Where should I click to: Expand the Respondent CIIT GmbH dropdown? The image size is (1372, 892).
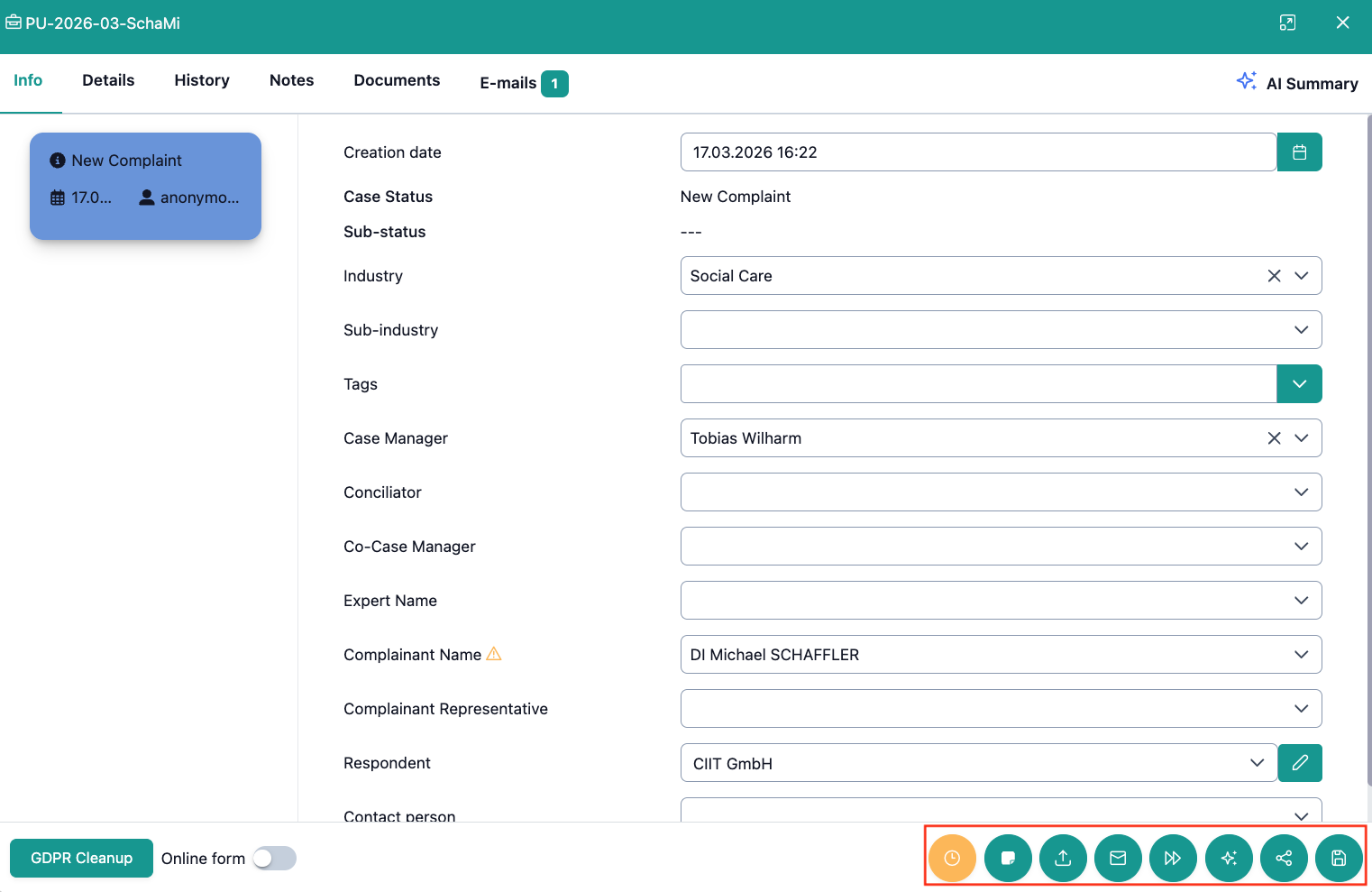[1257, 763]
